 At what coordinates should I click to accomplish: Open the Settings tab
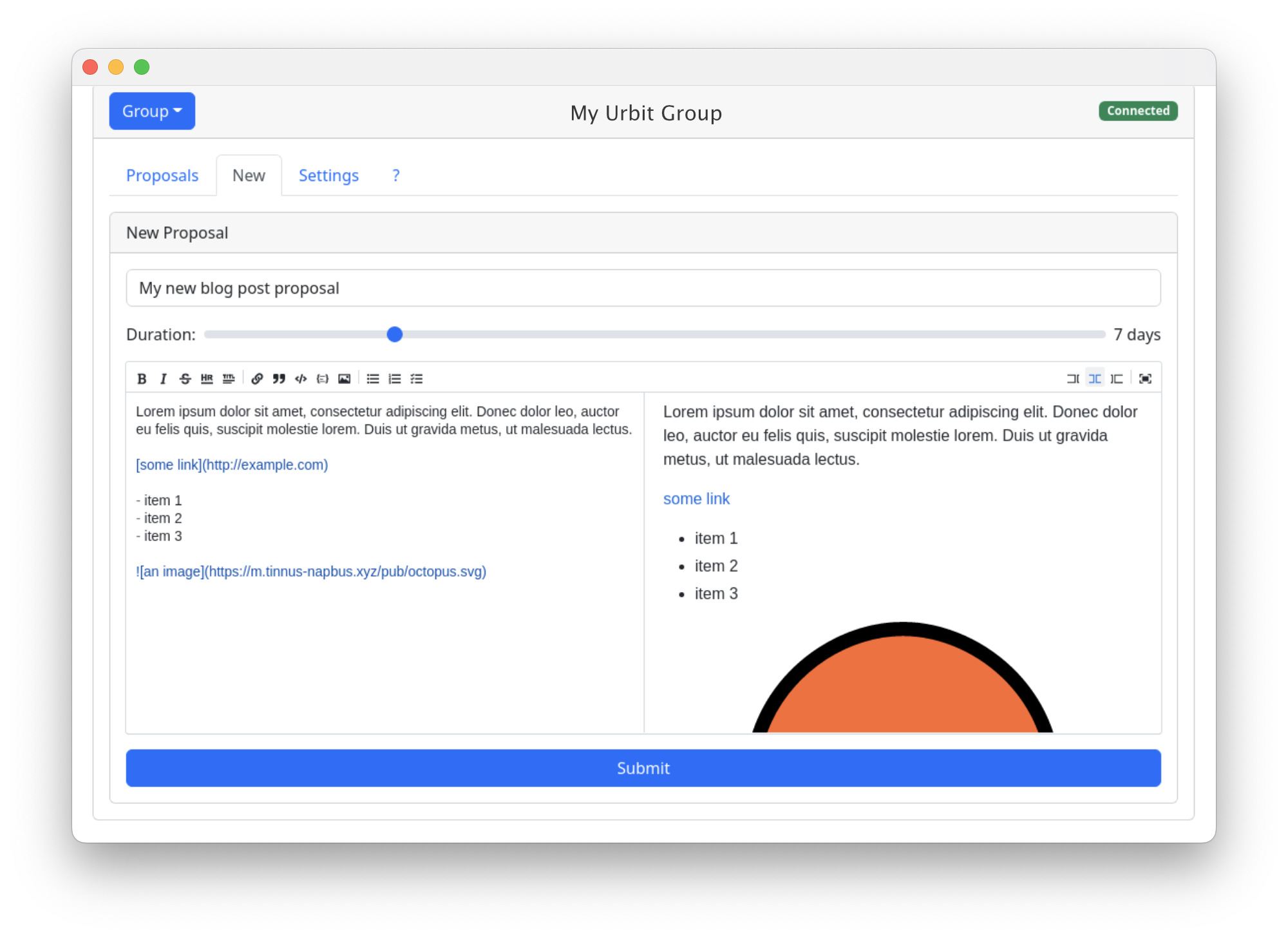pyautogui.click(x=328, y=175)
